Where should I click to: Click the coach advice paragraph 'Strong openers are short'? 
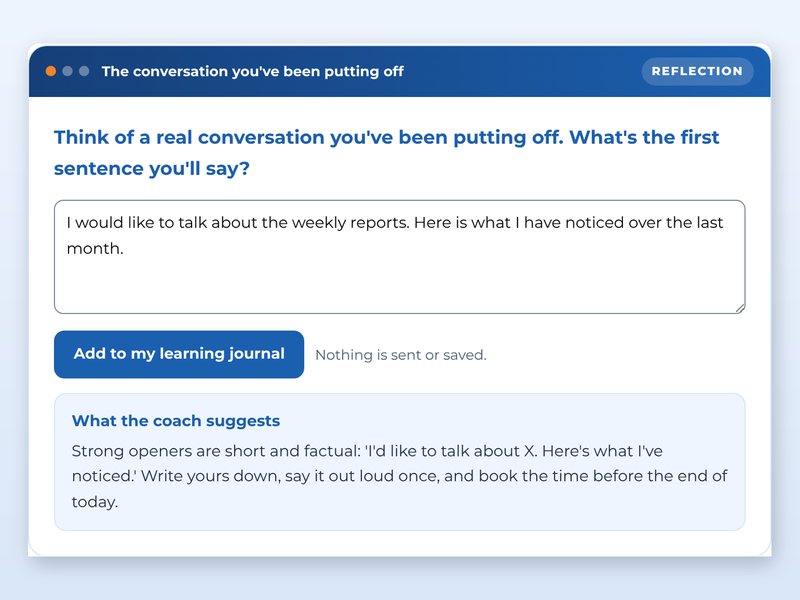coord(399,476)
